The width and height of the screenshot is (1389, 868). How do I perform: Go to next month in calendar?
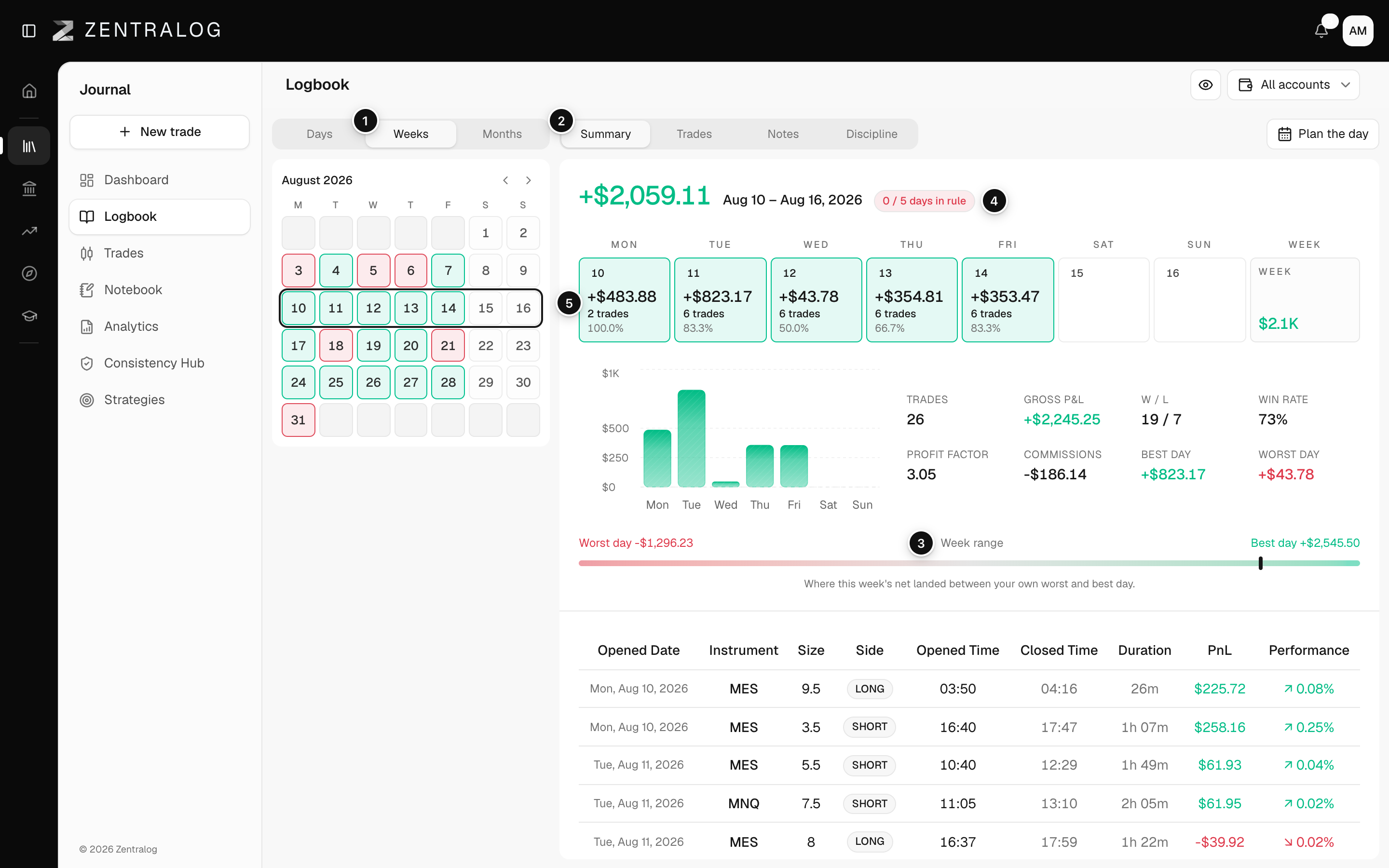(x=528, y=180)
